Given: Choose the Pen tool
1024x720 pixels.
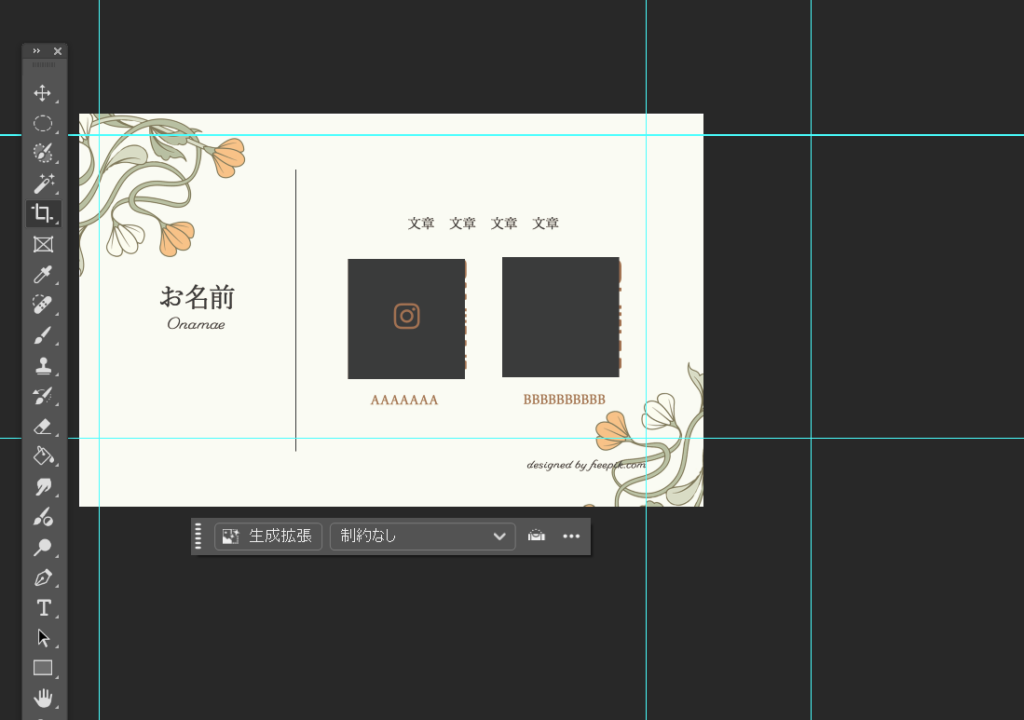Looking at the screenshot, I should [x=43, y=577].
